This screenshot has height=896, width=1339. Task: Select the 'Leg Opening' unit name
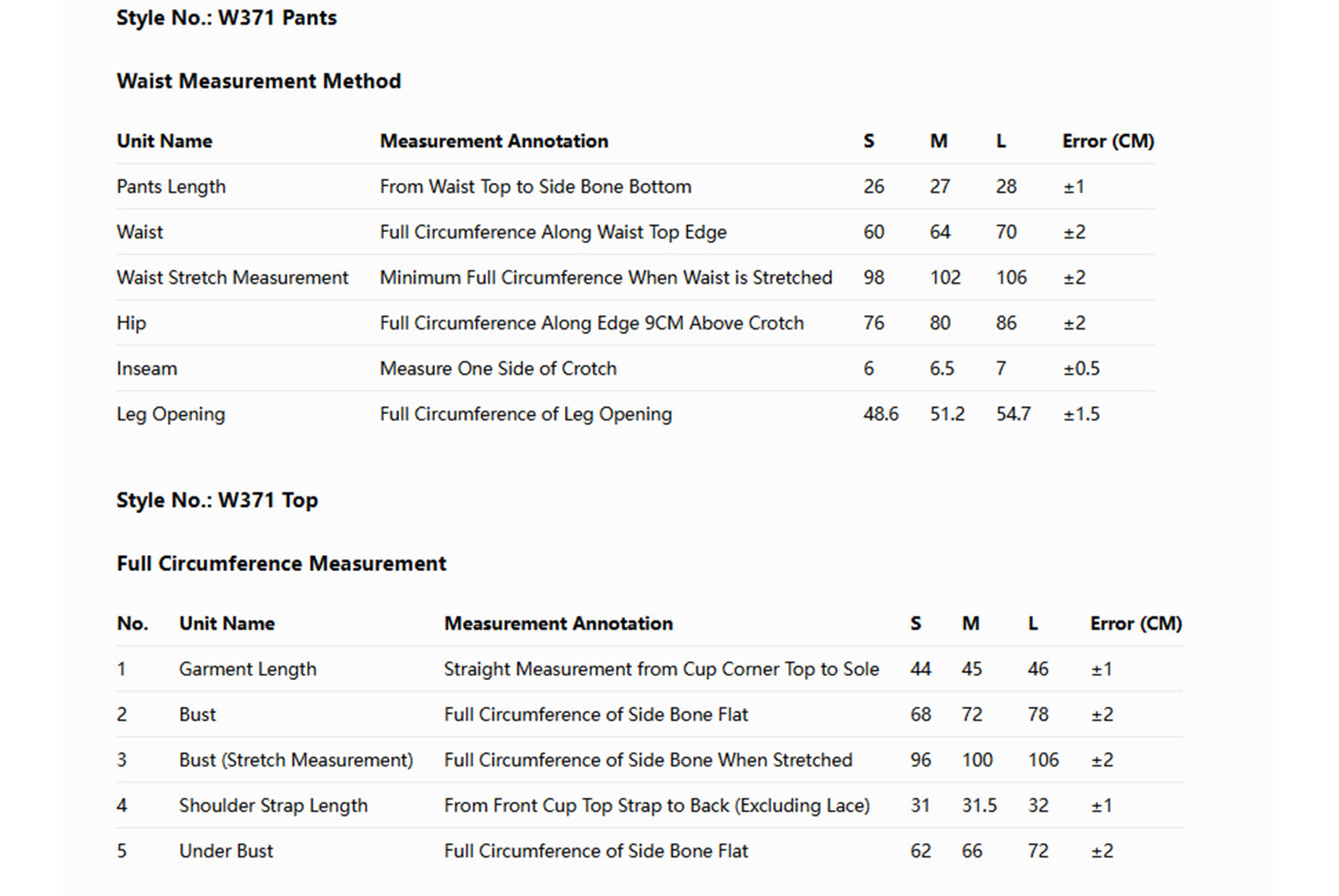click(x=170, y=414)
